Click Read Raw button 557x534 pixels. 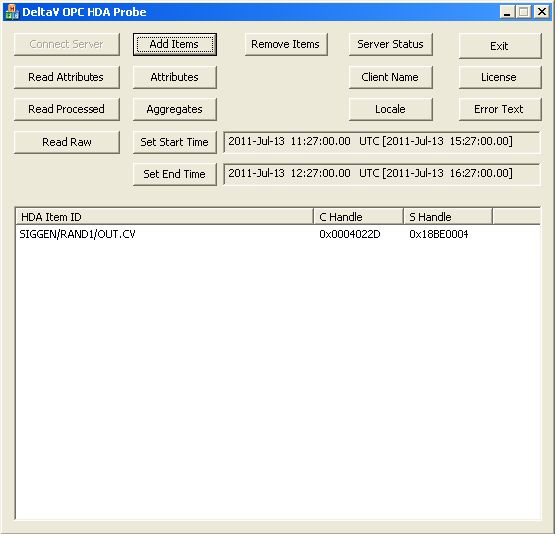[67, 142]
